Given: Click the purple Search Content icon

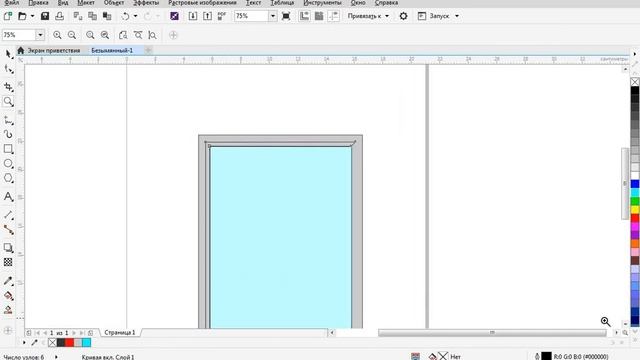Looking at the screenshot, I should tap(174, 16).
